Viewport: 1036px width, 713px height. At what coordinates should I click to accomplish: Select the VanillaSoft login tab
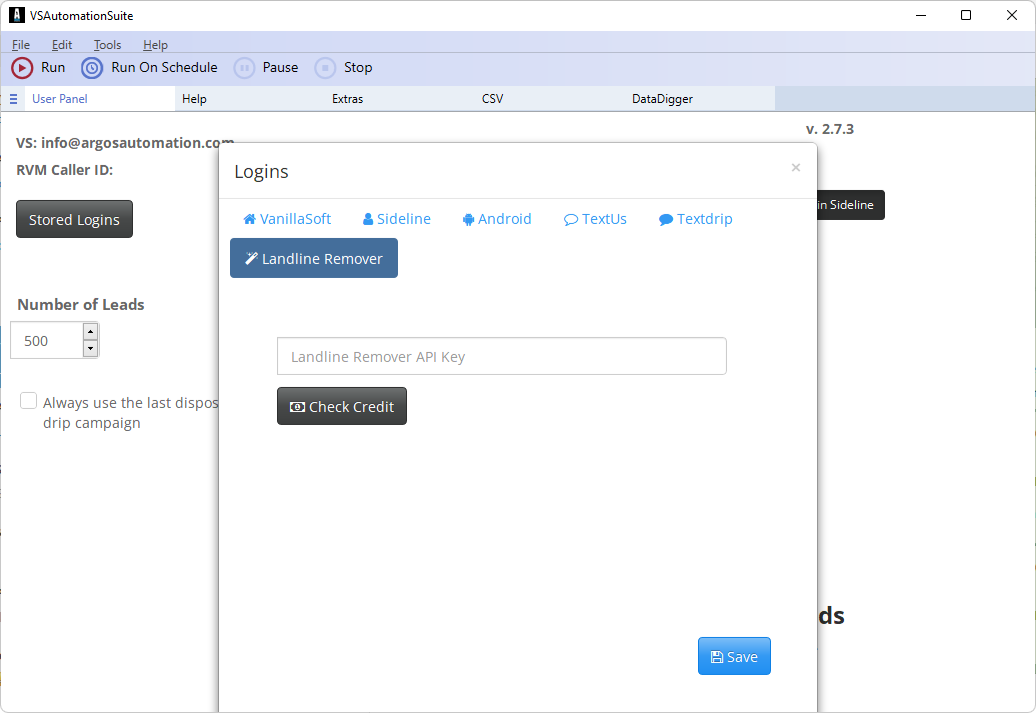pyautogui.click(x=287, y=219)
